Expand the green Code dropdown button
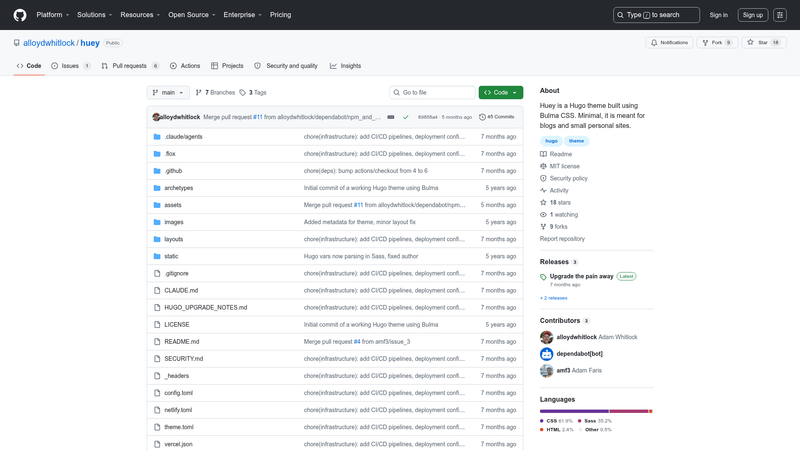The image size is (800, 450). point(501,92)
